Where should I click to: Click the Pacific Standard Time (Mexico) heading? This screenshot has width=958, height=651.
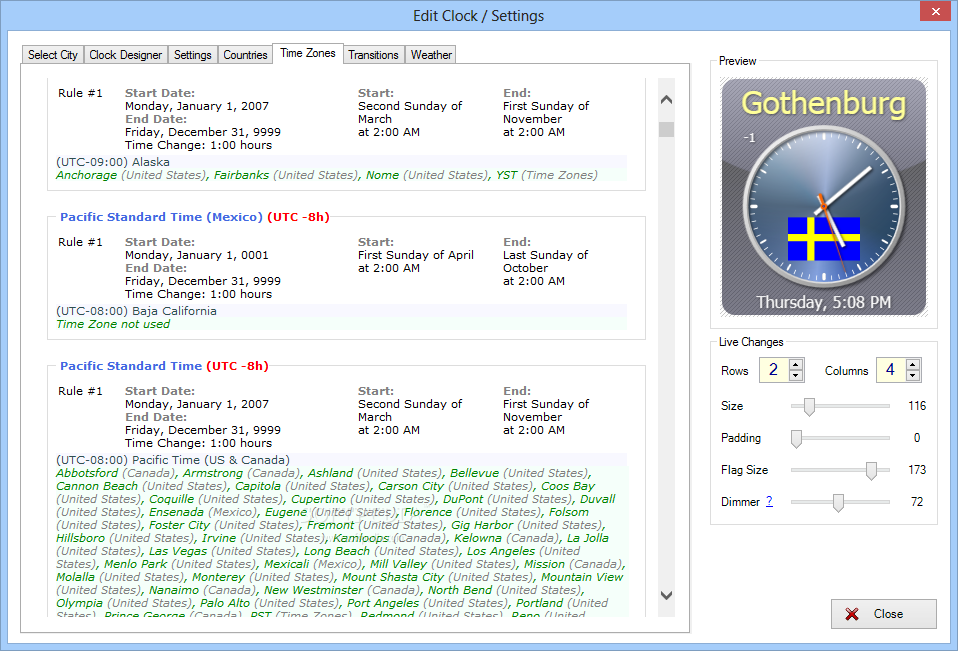coord(161,217)
